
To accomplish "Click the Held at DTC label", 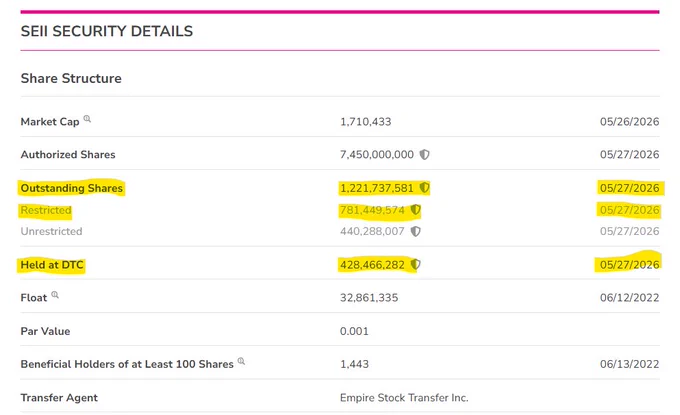I will pos(52,265).
